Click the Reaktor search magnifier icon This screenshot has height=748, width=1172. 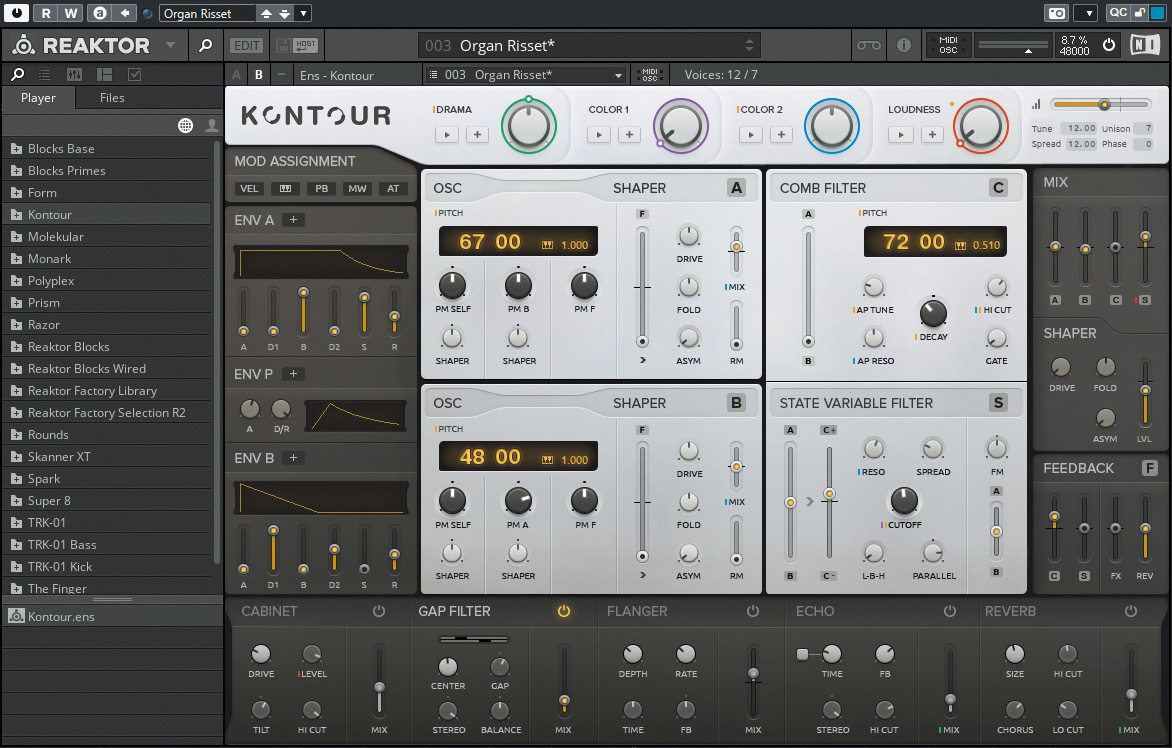(206, 46)
